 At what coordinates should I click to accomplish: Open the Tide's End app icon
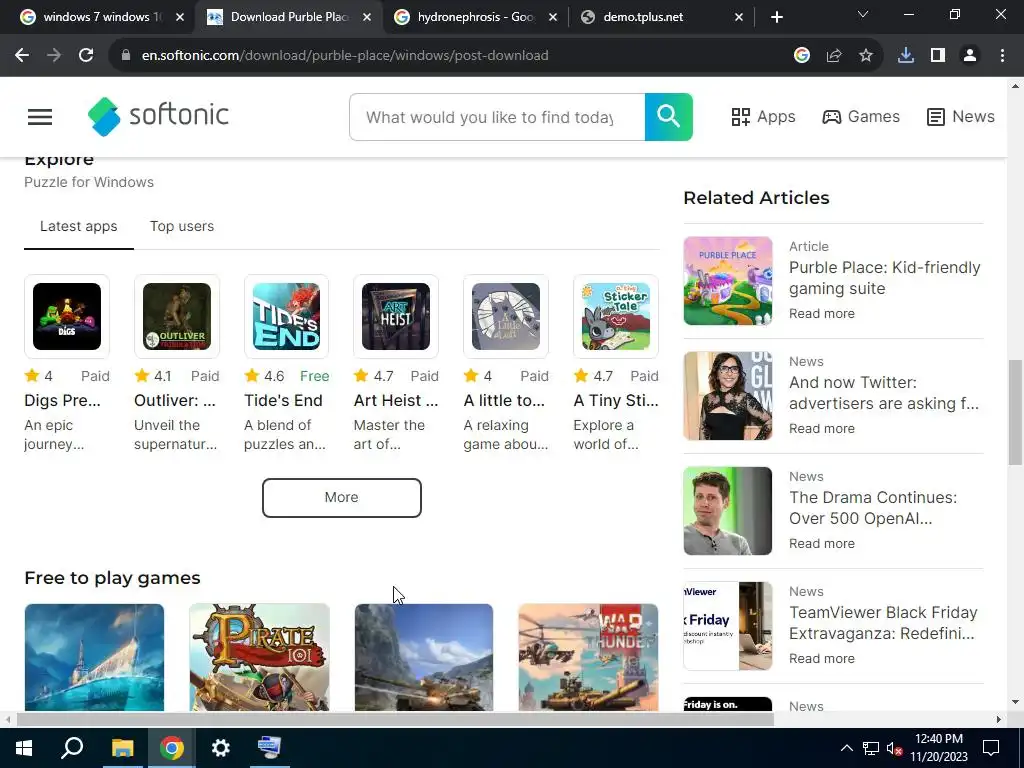point(286,316)
